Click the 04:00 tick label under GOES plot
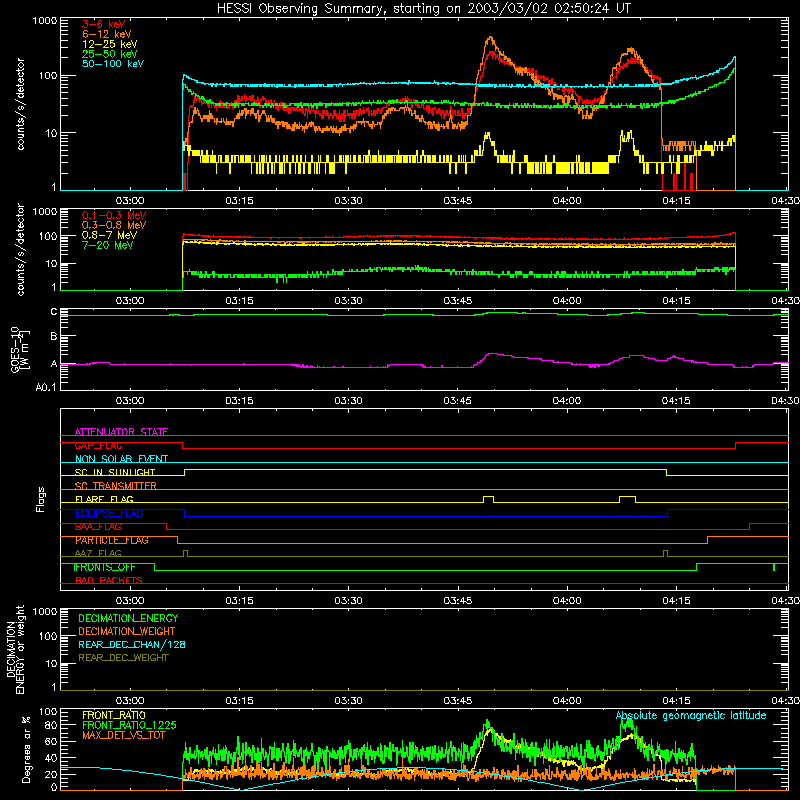The height and width of the screenshot is (800, 800). 567,401
